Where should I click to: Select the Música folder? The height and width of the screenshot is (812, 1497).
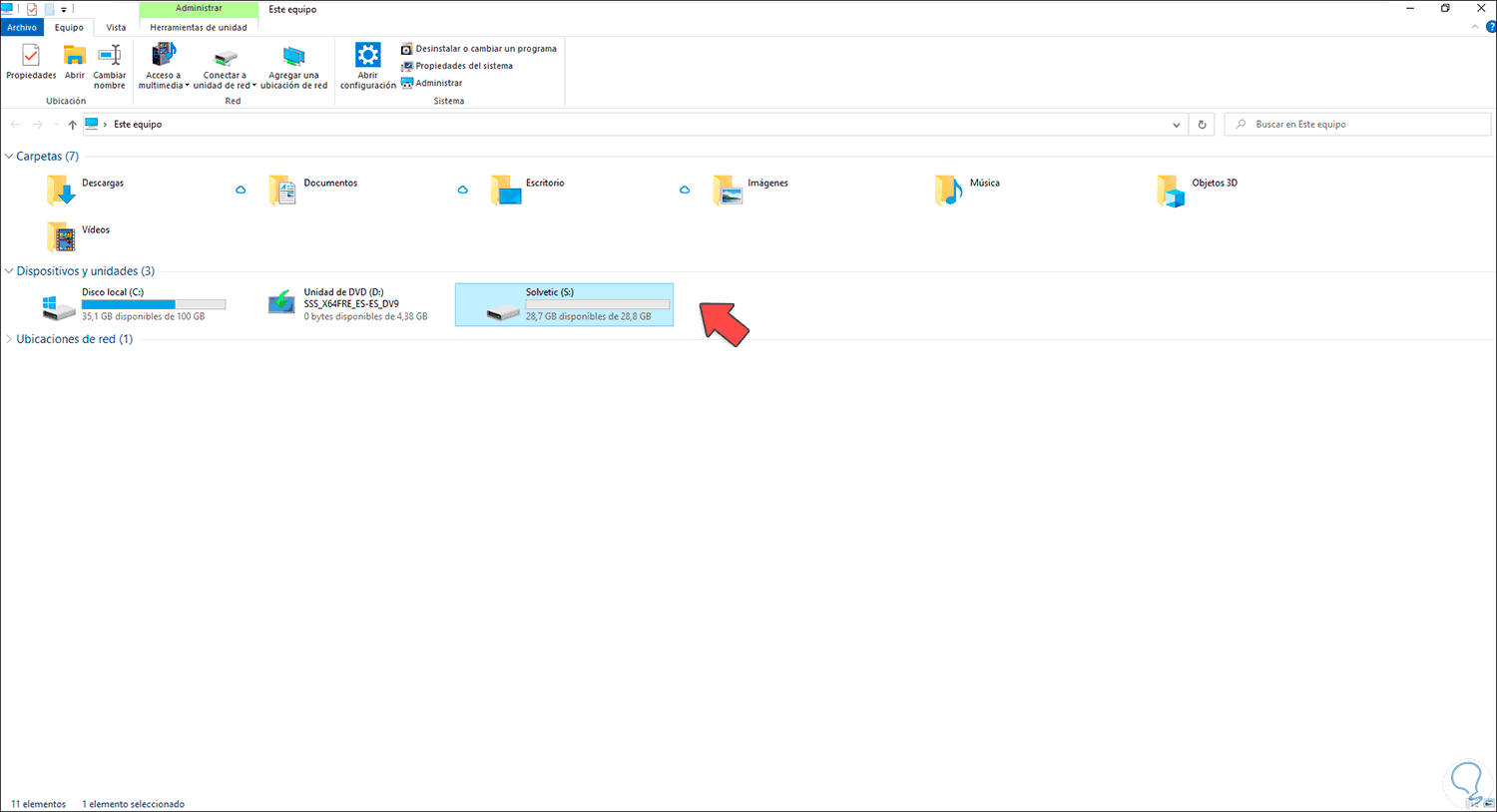coord(967,190)
